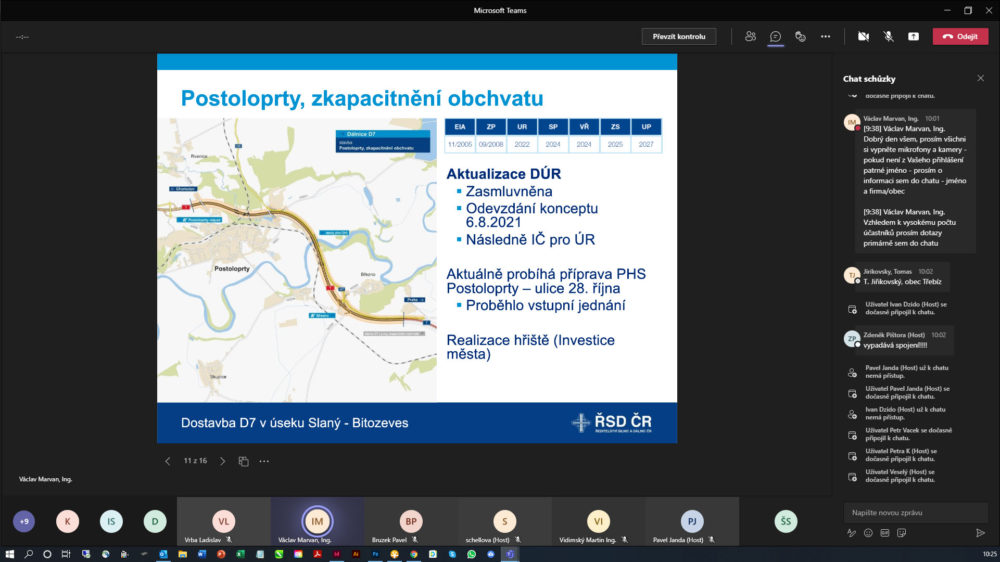Send the chat message with the arrow icon
Viewport: 1000px width, 562px height.
pos(980,533)
